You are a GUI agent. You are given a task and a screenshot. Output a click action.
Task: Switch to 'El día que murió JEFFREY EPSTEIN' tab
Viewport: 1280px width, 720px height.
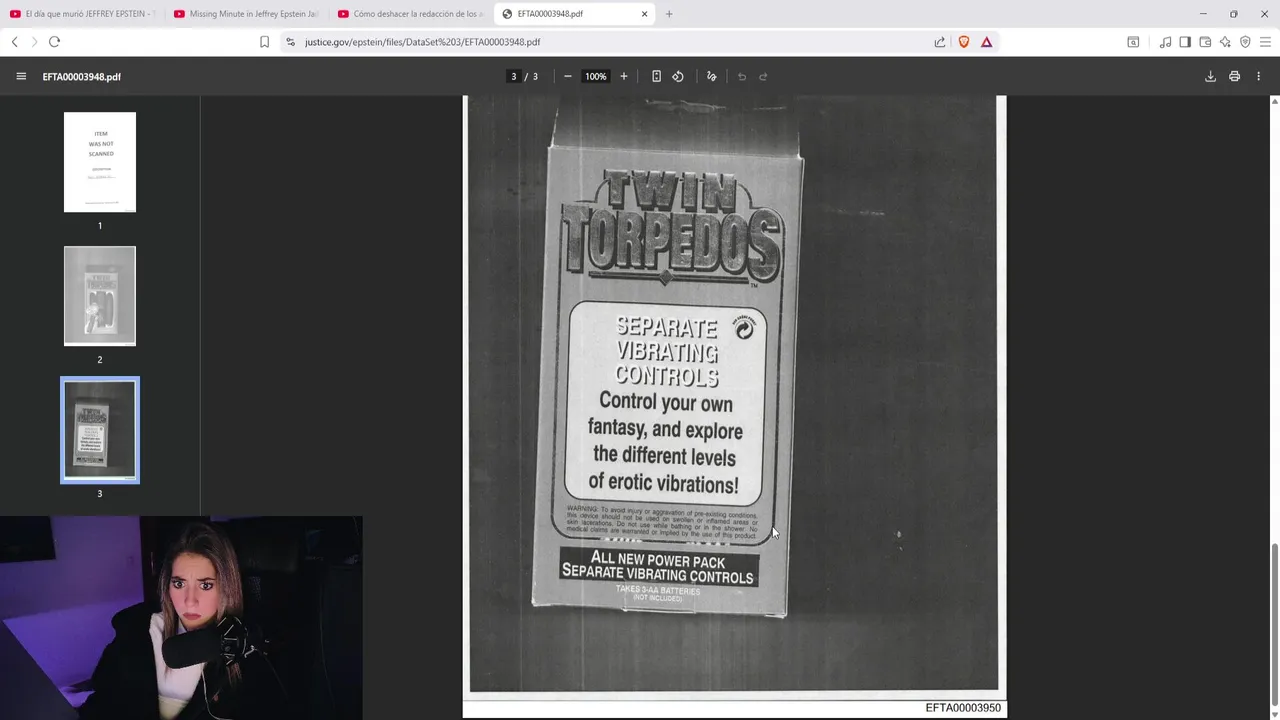(x=82, y=14)
